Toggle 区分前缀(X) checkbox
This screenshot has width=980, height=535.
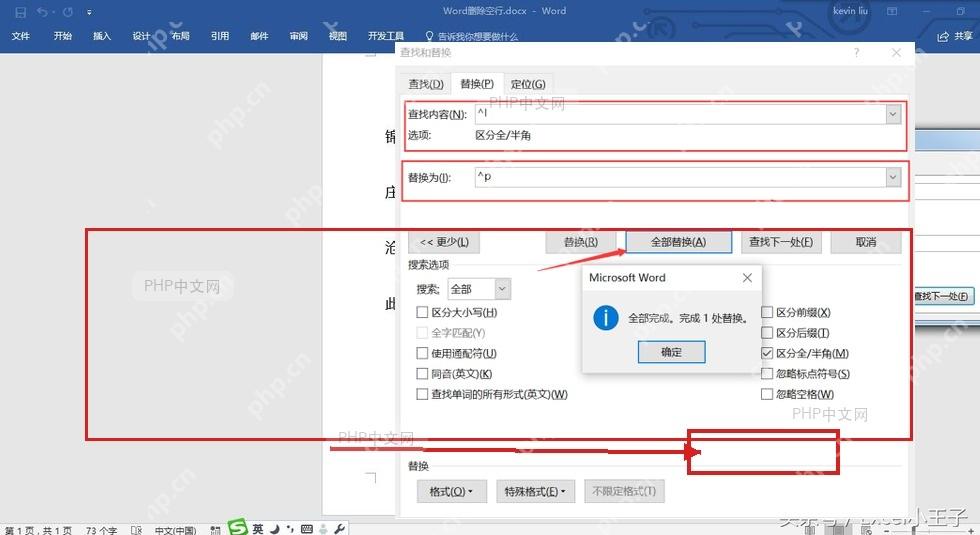coord(767,312)
